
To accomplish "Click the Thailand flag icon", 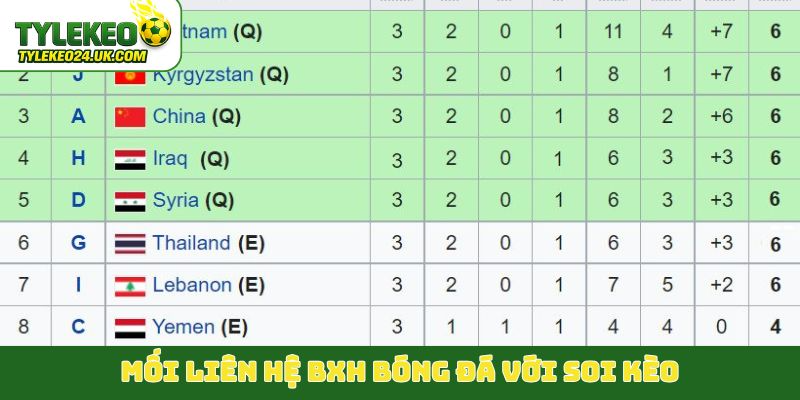I will pyautogui.click(x=130, y=243).
